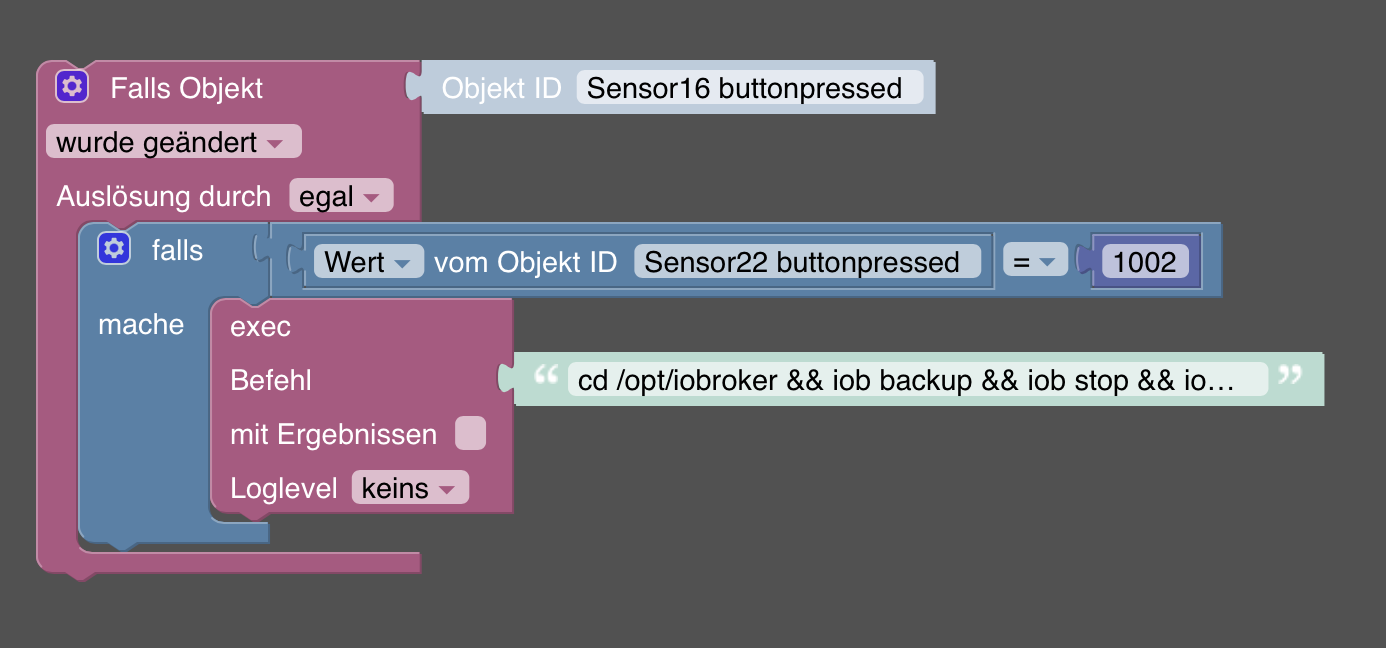This screenshot has height=648, width=1386.
Task: Click the closing quote mark of the command string
Action: 1291,378
